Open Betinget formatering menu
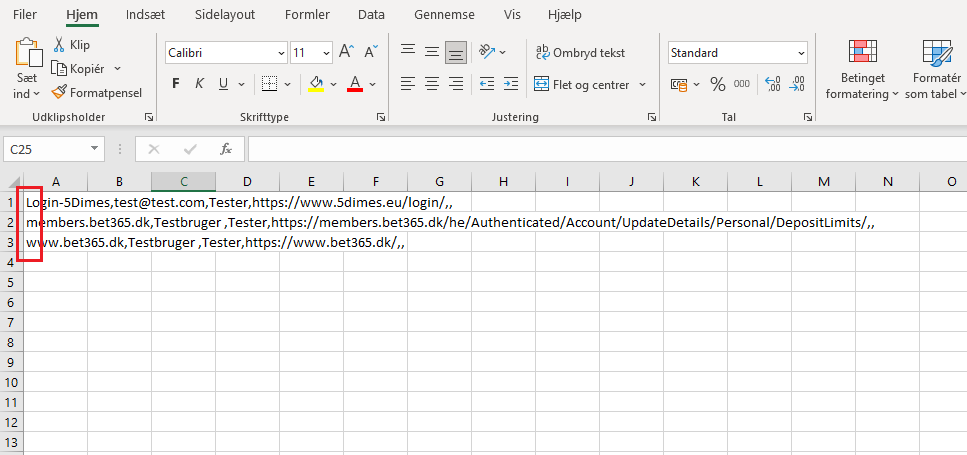The height and width of the screenshot is (455, 967). pyautogui.click(x=863, y=69)
